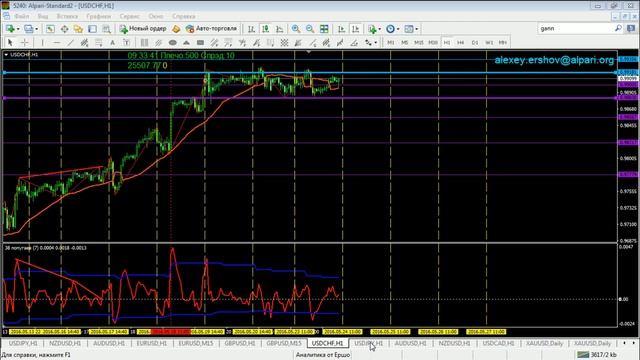Expand the new chart dropdown arrow
This screenshot has height=360, width=640.
pos(18,29)
